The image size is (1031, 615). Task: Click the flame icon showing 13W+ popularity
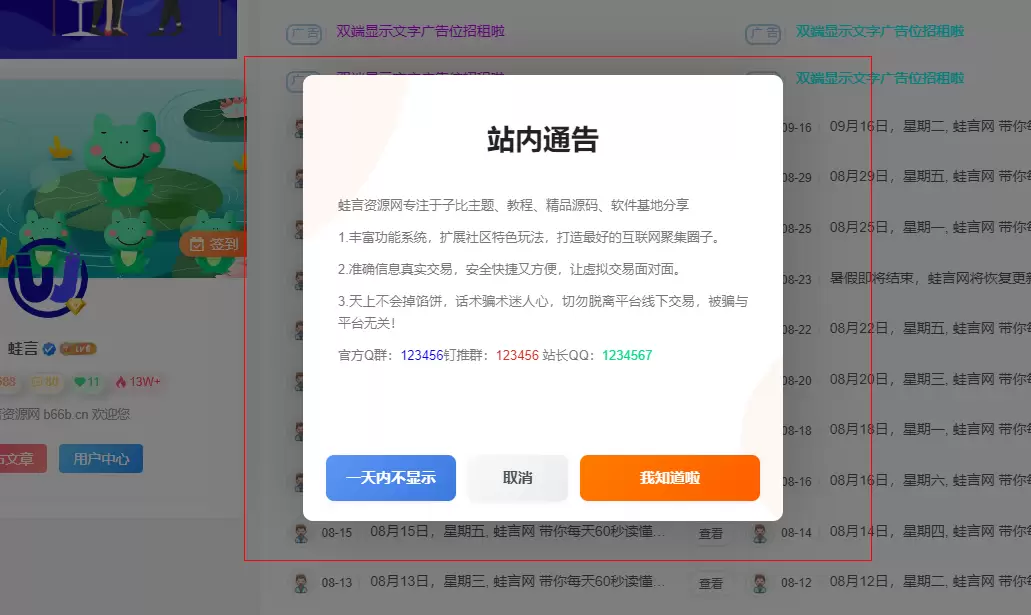(122, 381)
